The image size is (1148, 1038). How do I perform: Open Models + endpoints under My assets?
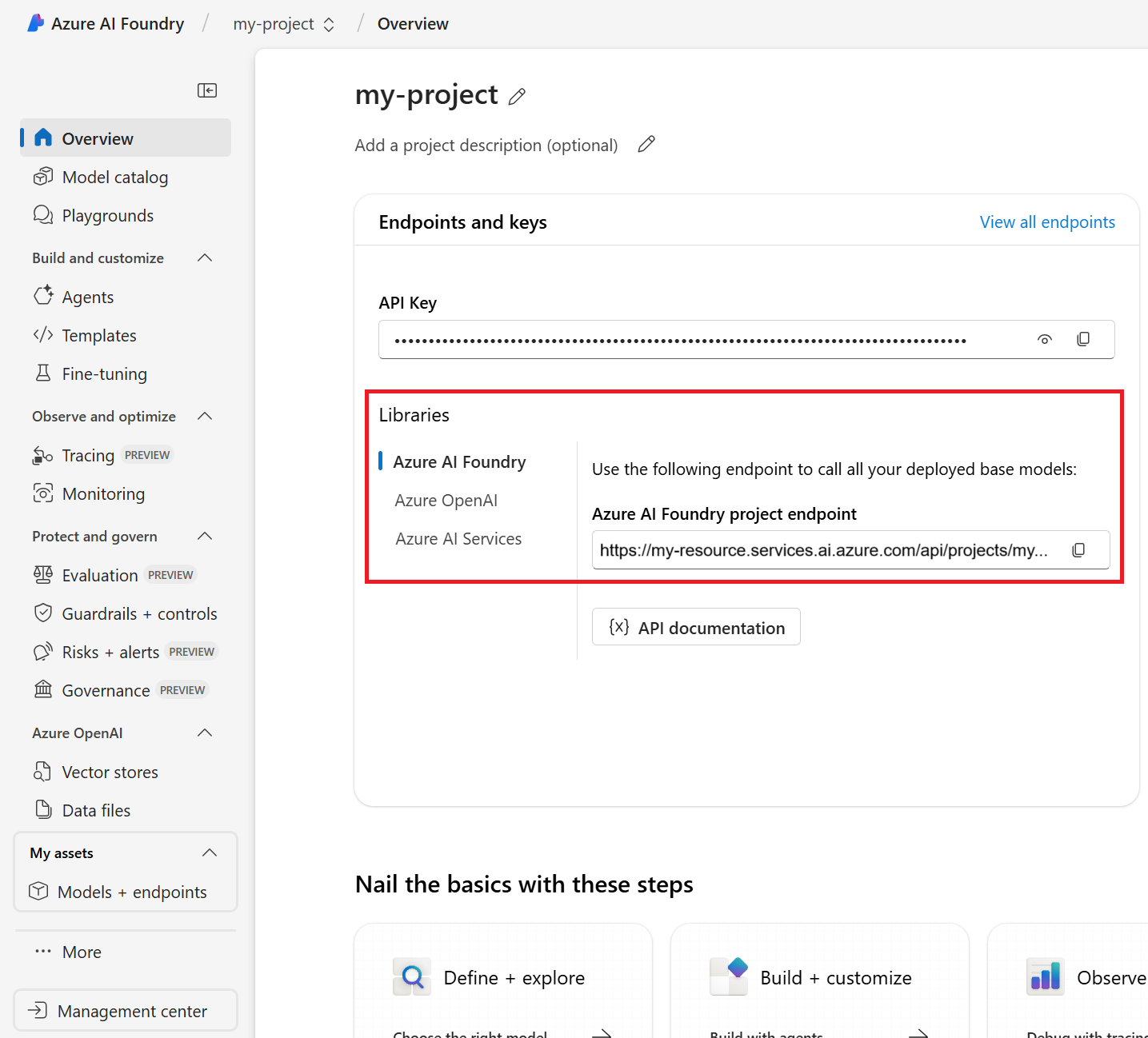126,892
